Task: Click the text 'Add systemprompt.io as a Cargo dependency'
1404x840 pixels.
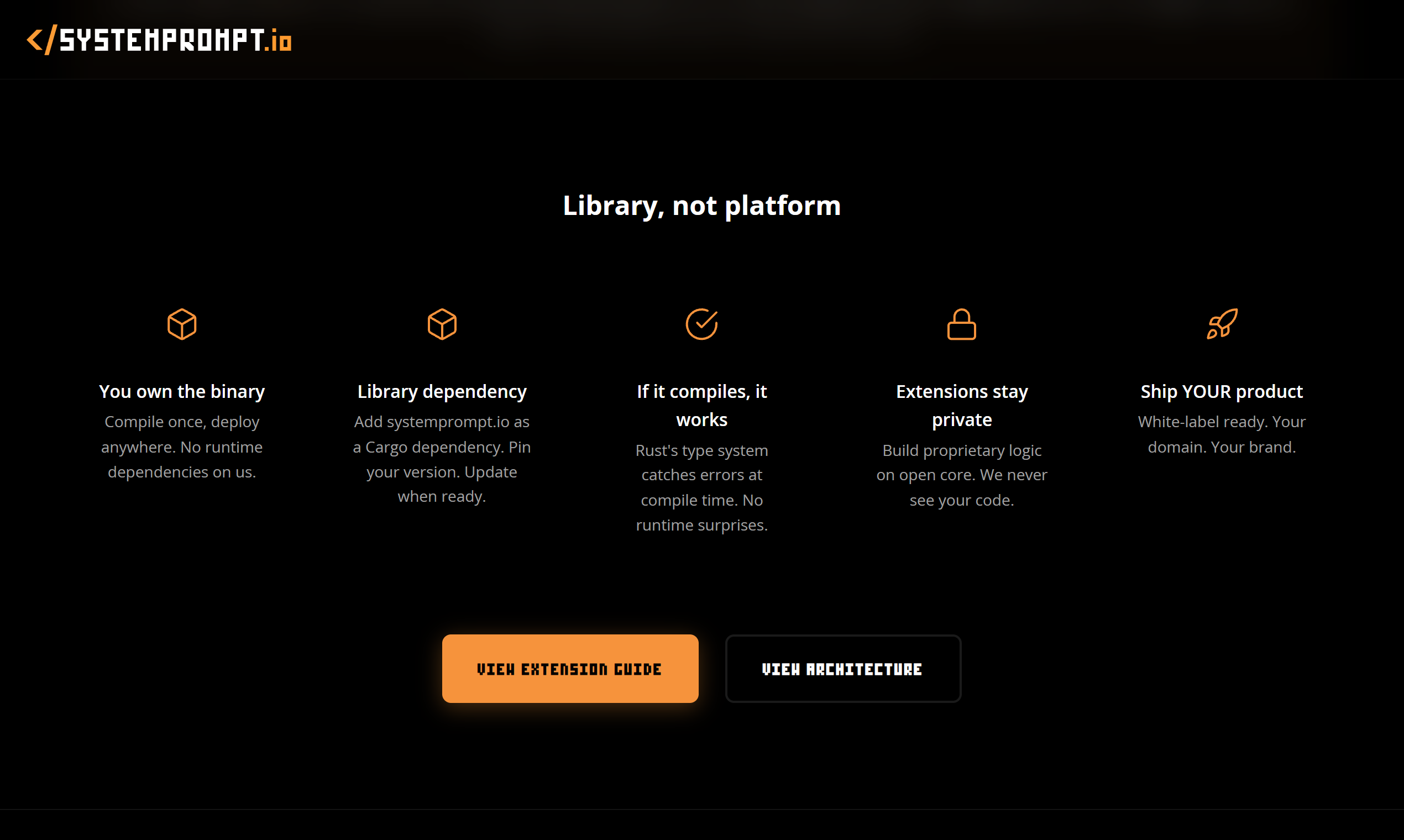Action: [442, 434]
